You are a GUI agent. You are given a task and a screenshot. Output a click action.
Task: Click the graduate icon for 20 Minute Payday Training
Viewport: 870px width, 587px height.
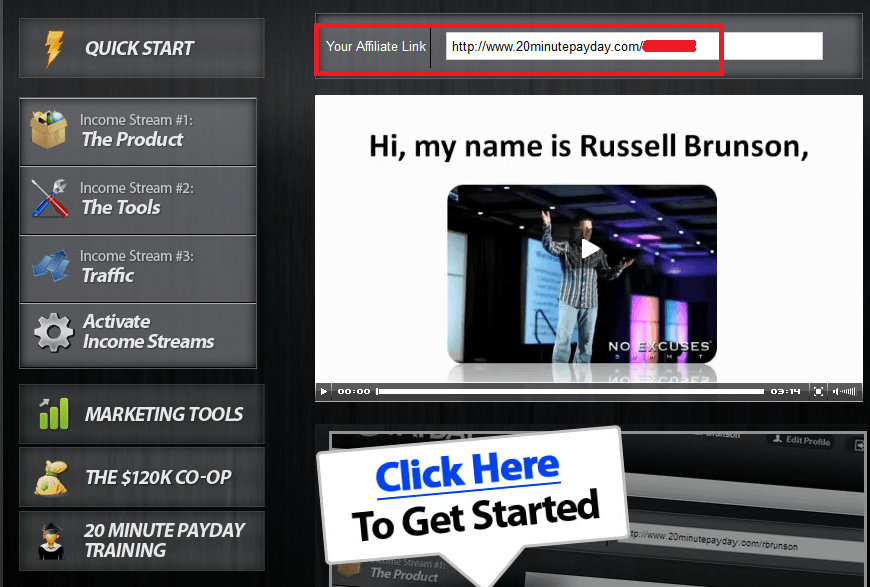coord(51,541)
